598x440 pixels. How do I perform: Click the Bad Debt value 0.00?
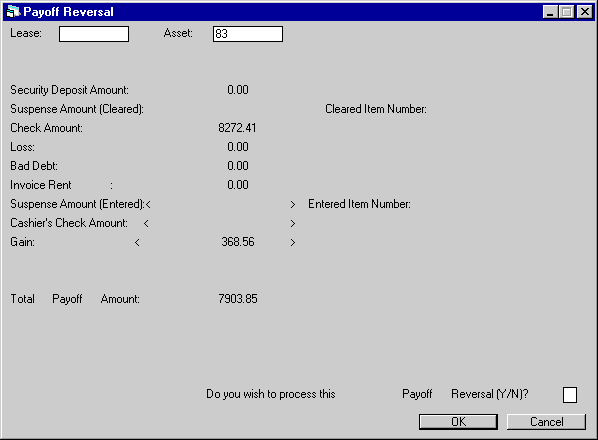click(238, 166)
